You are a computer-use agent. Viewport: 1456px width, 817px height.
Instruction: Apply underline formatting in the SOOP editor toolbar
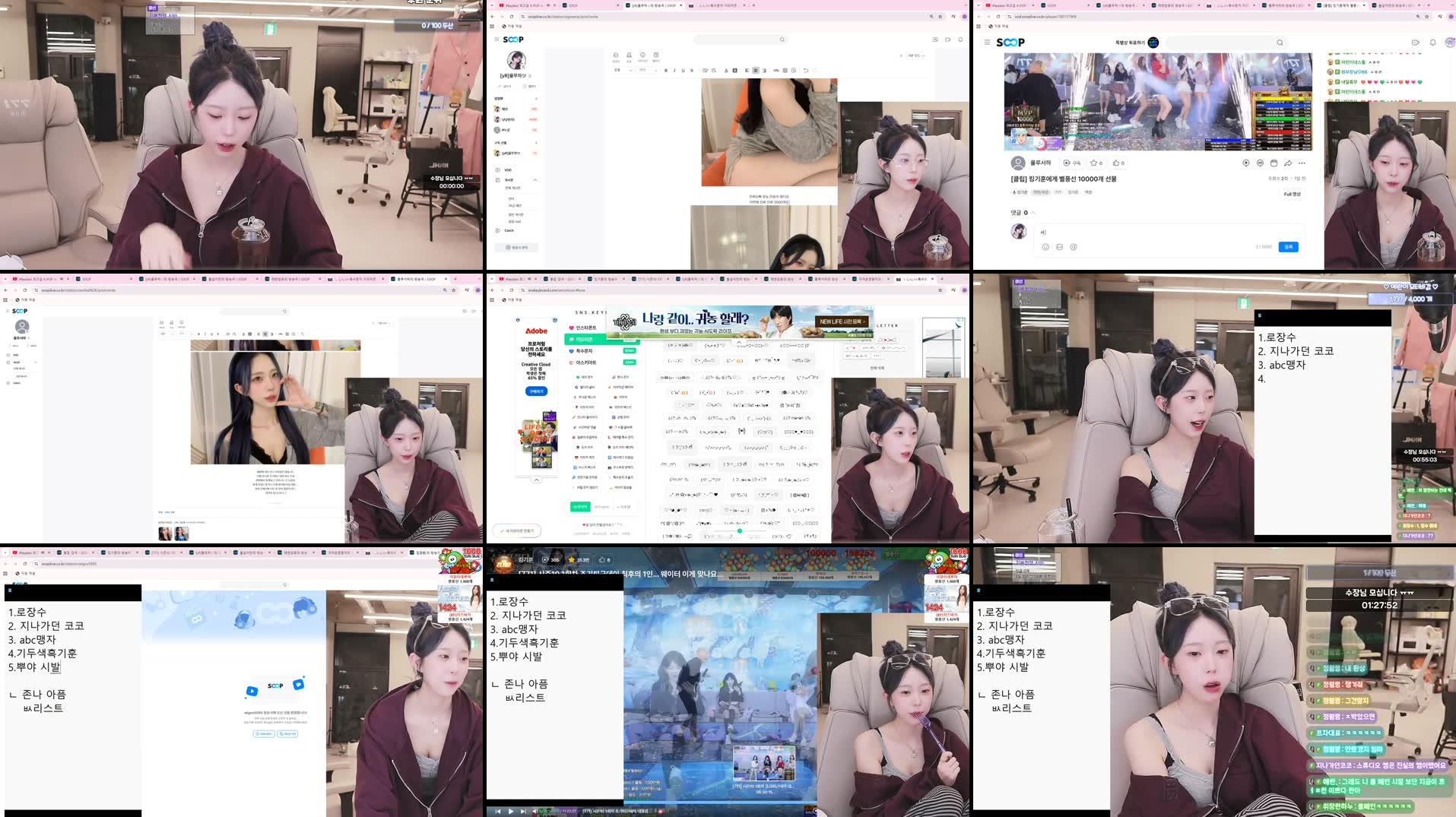click(x=684, y=71)
